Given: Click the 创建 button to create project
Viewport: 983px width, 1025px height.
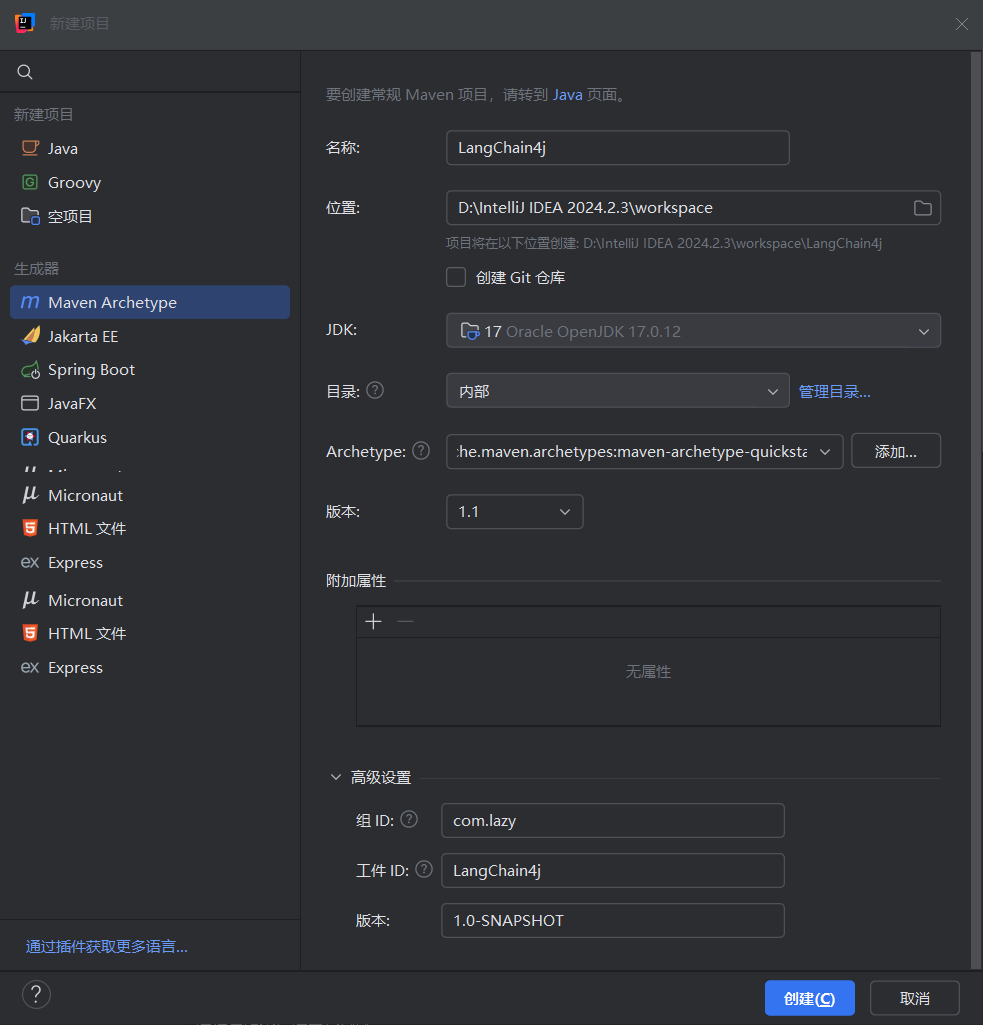Looking at the screenshot, I should point(809,998).
